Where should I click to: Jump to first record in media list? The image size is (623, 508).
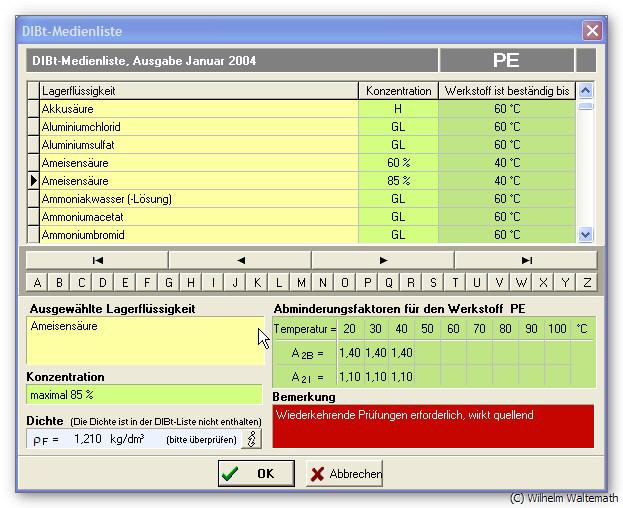point(97,260)
